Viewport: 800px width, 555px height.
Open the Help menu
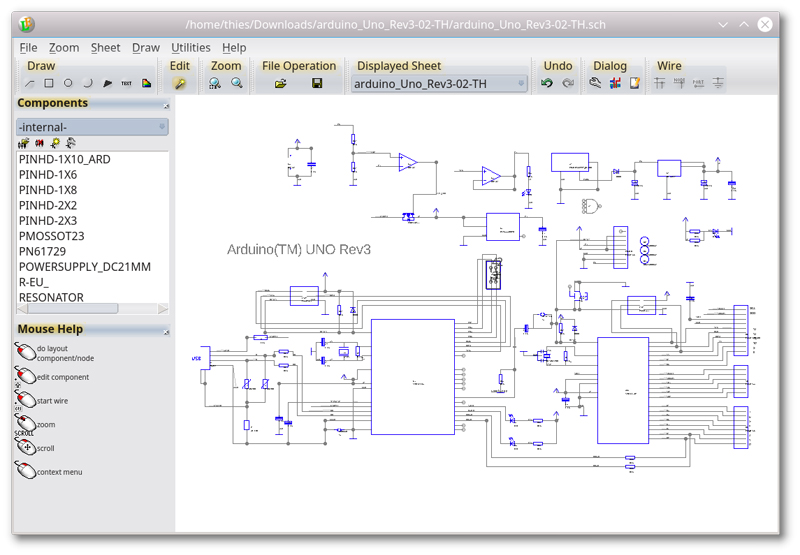click(234, 47)
